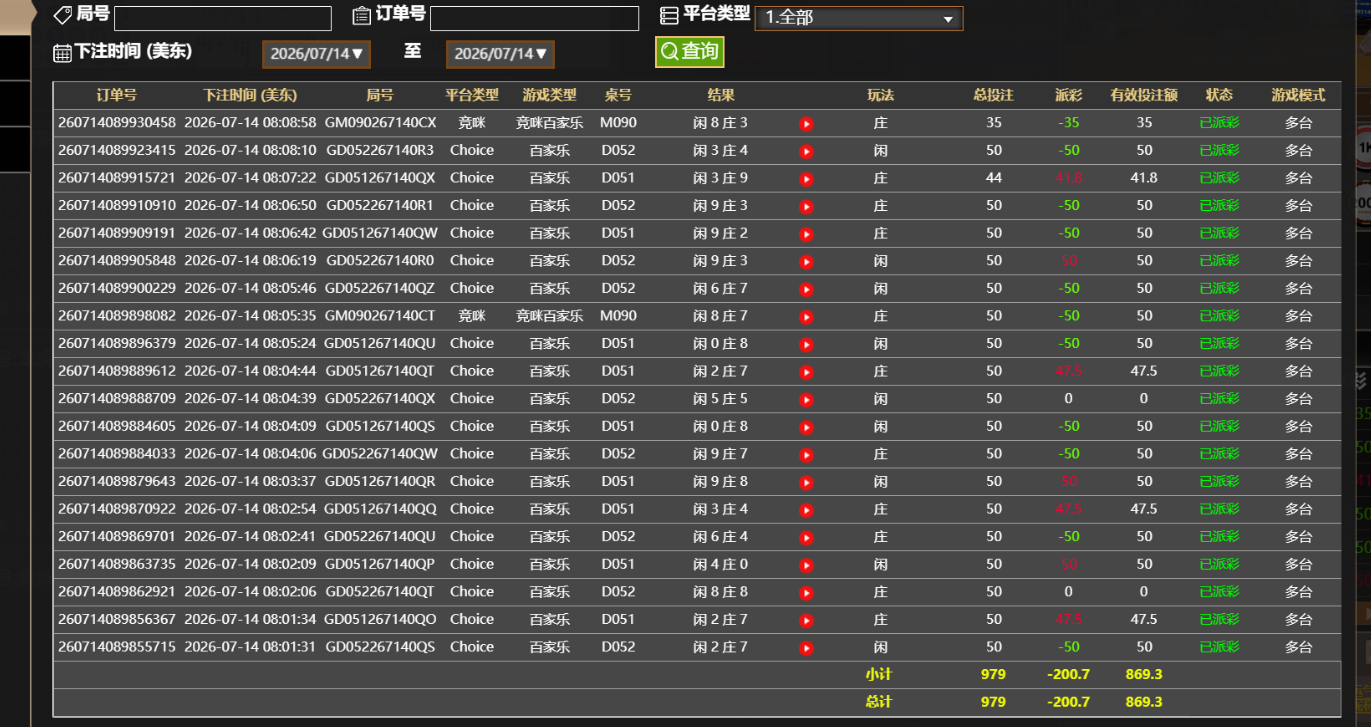Open the start date picker 2026/07/14
This screenshot has height=727, width=1371.
point(316,54)
